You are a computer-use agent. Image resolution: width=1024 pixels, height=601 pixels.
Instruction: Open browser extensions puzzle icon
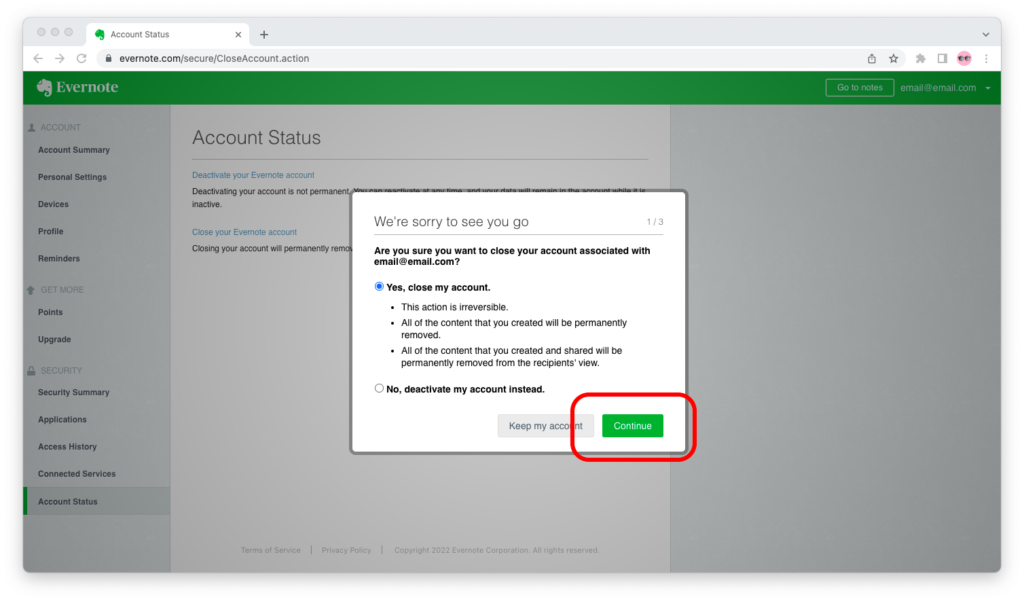(x=920, y=58)
